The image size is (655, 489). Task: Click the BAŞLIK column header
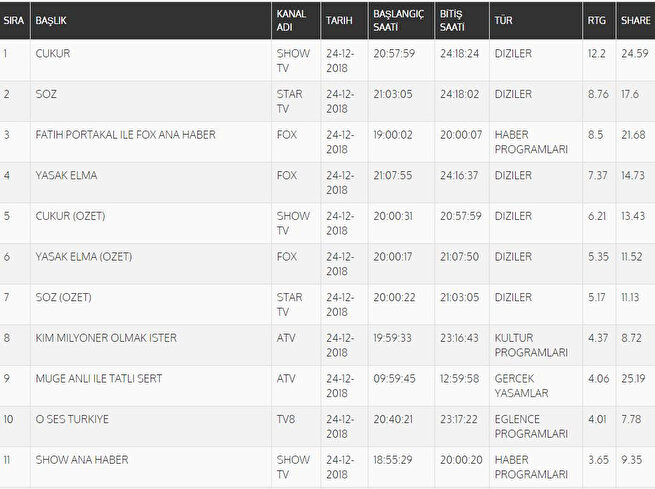pos(53,20)
